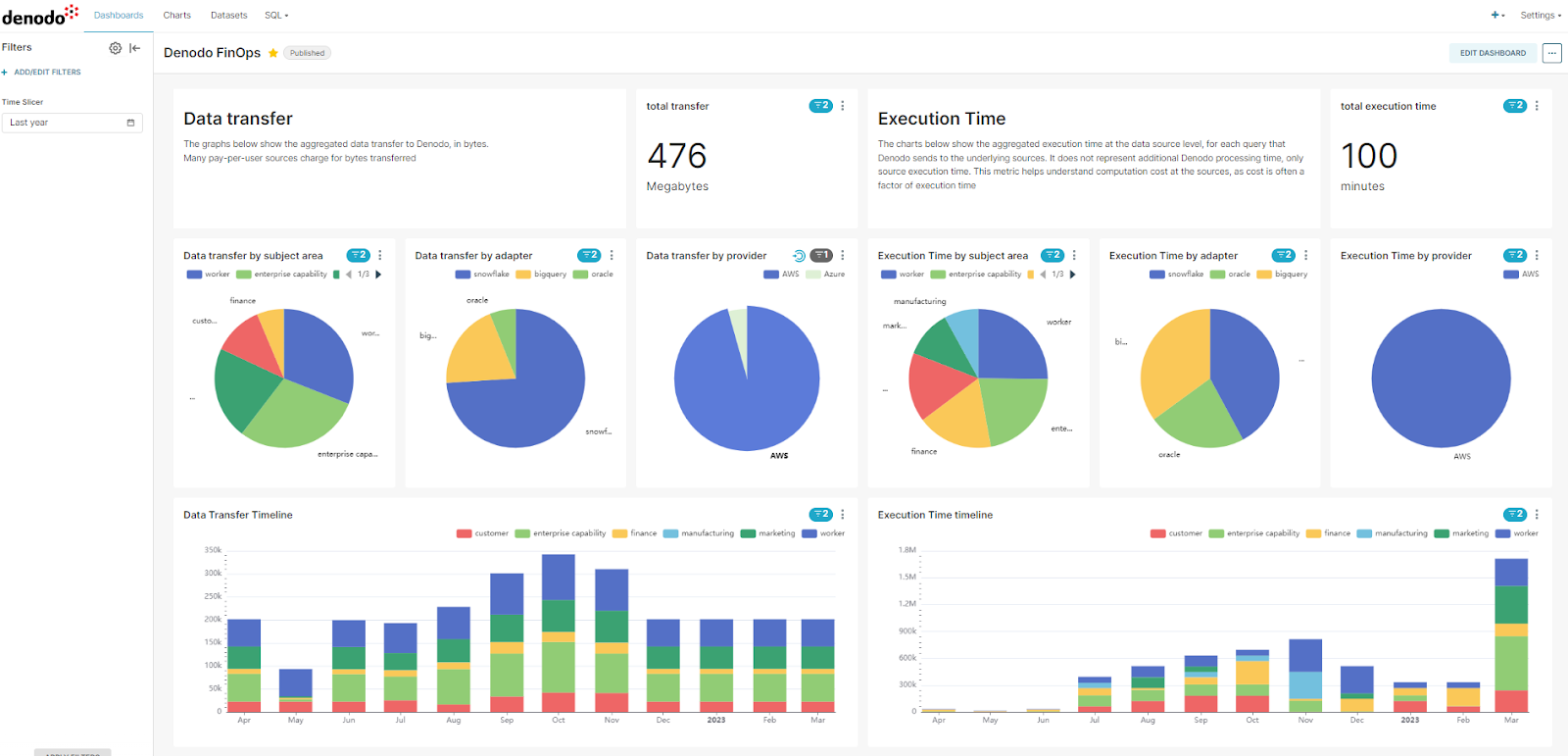Open Execution Time timeline options menu
The image size is (1568, 756).
pyautogui.click(x=1537, y=514)
